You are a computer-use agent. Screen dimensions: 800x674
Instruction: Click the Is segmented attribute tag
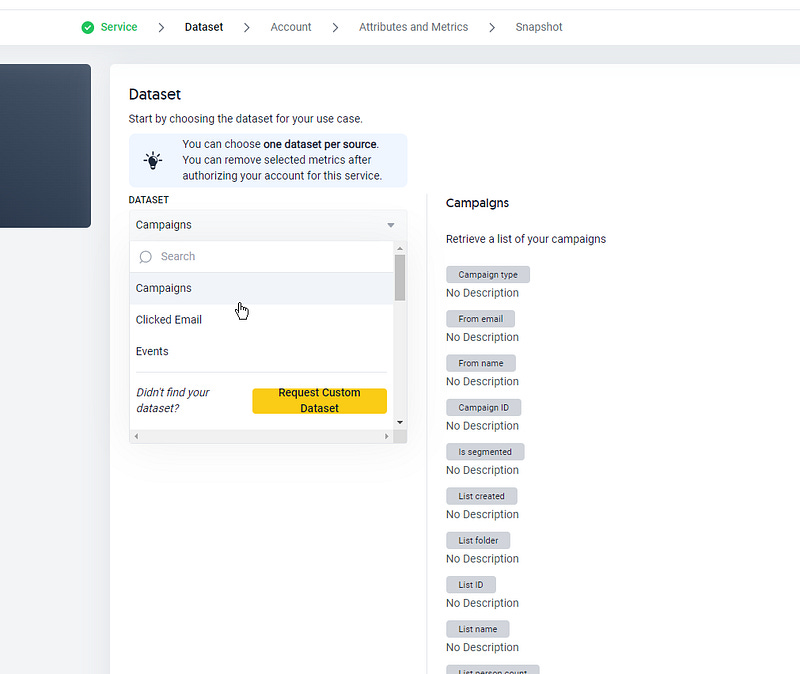tap(485, 452)
